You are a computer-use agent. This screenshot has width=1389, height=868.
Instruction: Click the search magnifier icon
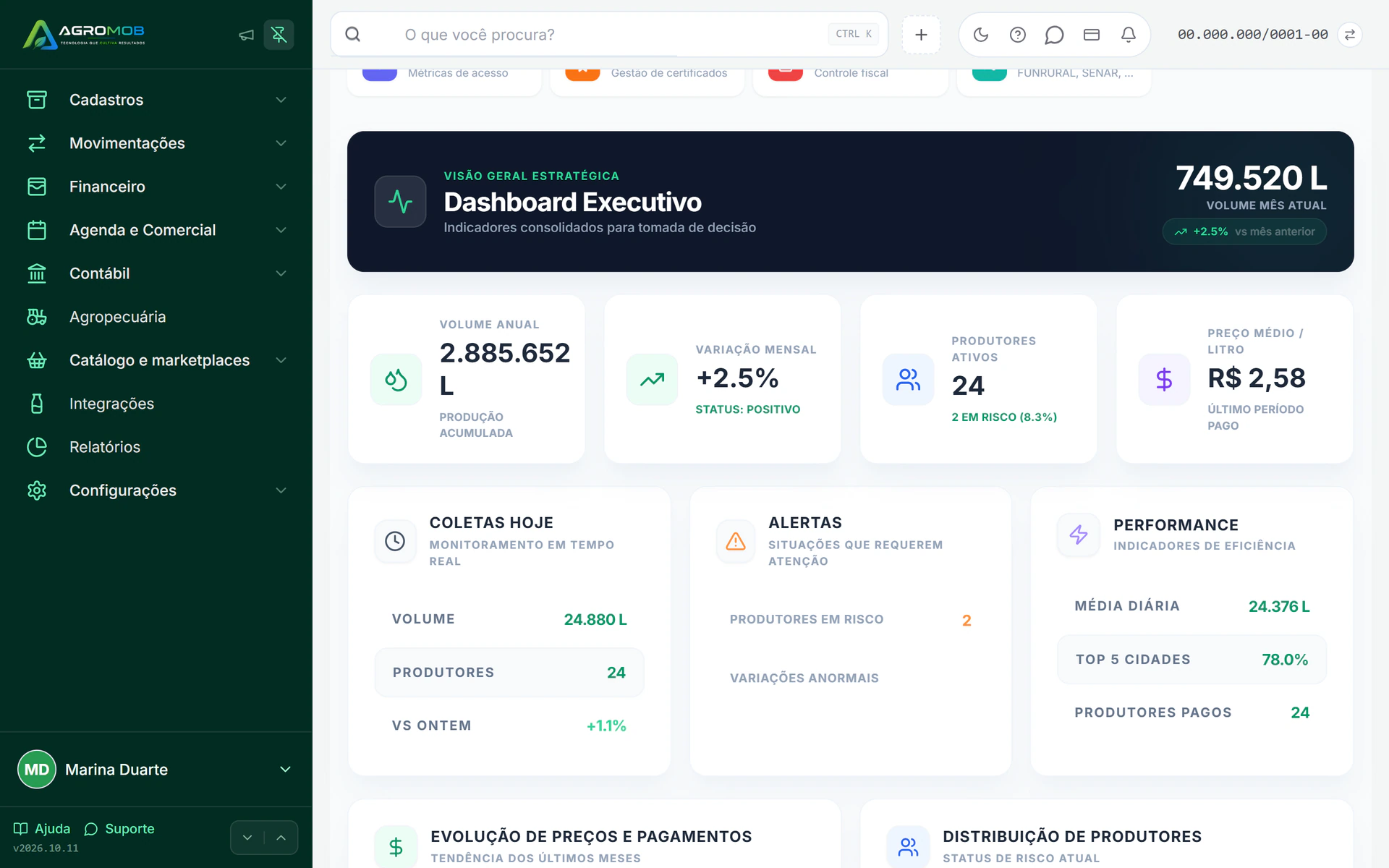pos(353,35)
